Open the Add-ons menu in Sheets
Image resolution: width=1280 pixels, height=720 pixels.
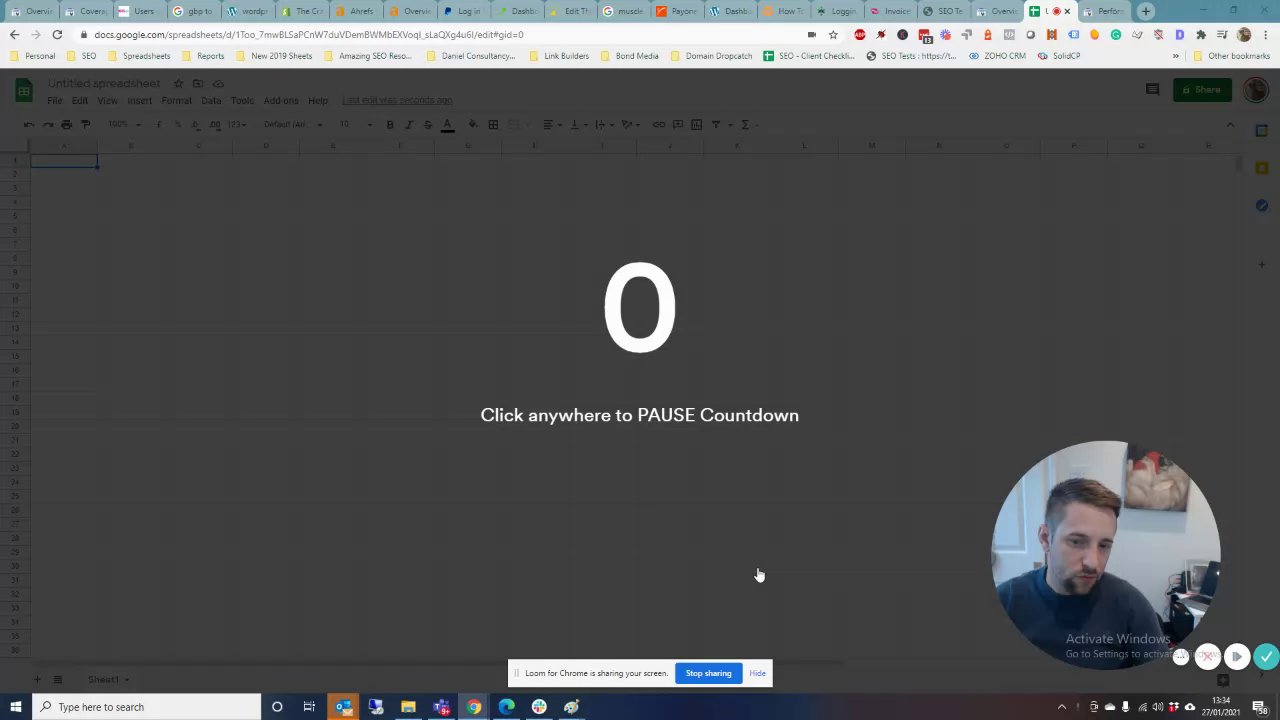point(281,101)
